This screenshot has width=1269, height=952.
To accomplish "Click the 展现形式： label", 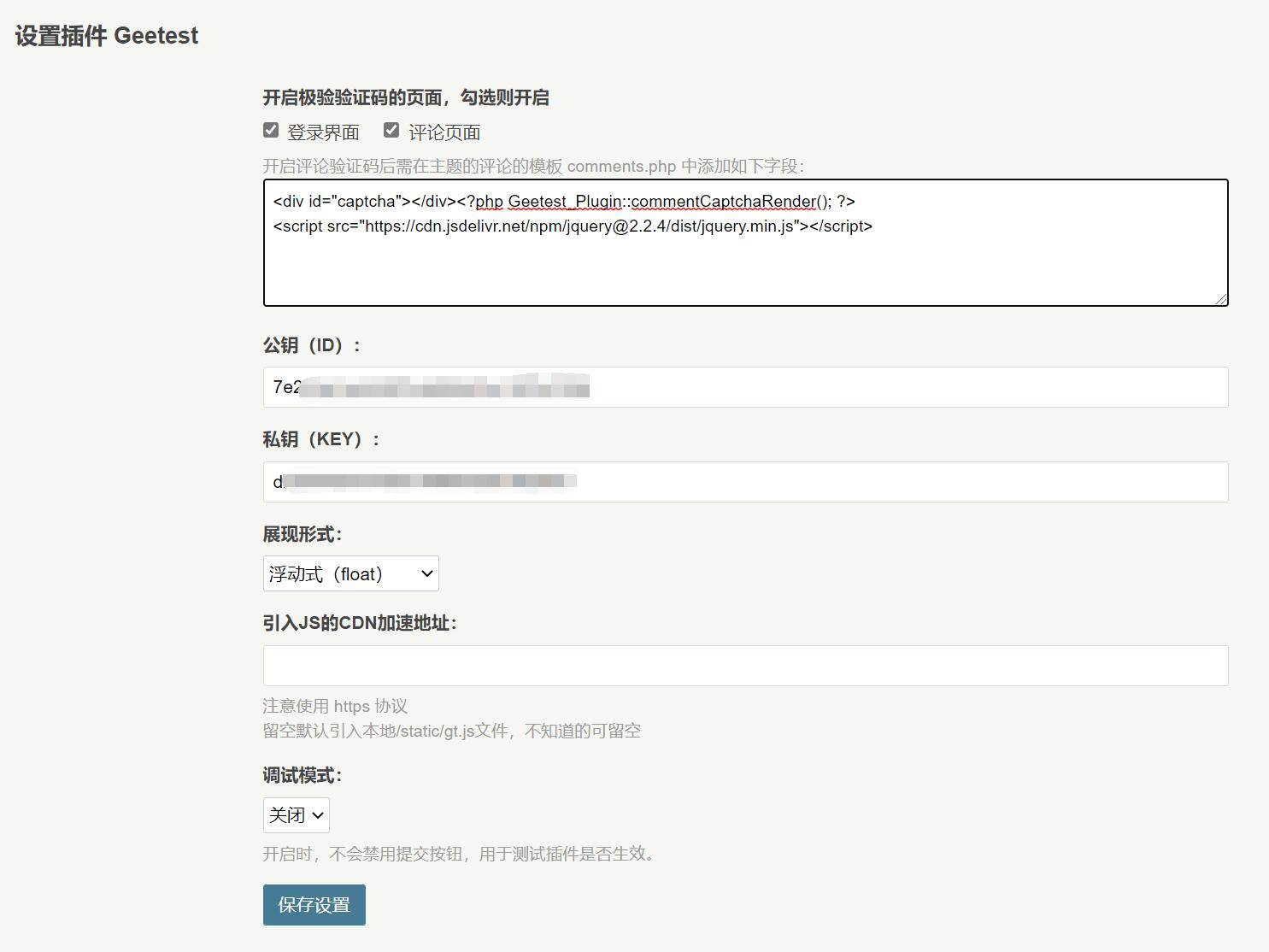I will (x=303, y=534).
